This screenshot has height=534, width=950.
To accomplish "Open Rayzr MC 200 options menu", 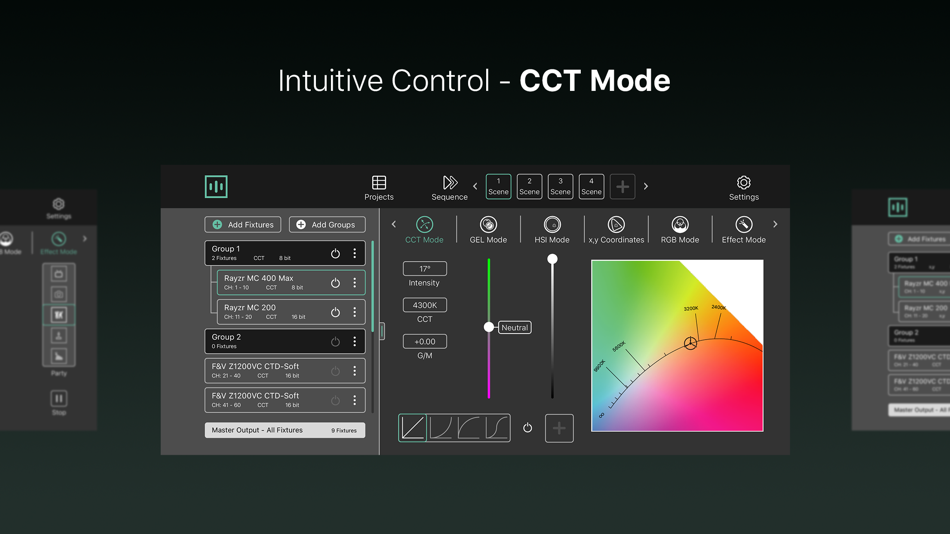I will (x=355, y=312).
